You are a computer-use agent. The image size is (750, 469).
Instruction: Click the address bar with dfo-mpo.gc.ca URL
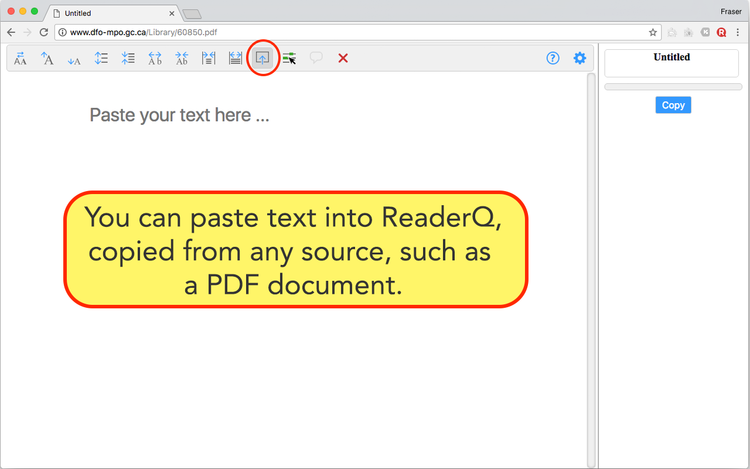[358, 33]
